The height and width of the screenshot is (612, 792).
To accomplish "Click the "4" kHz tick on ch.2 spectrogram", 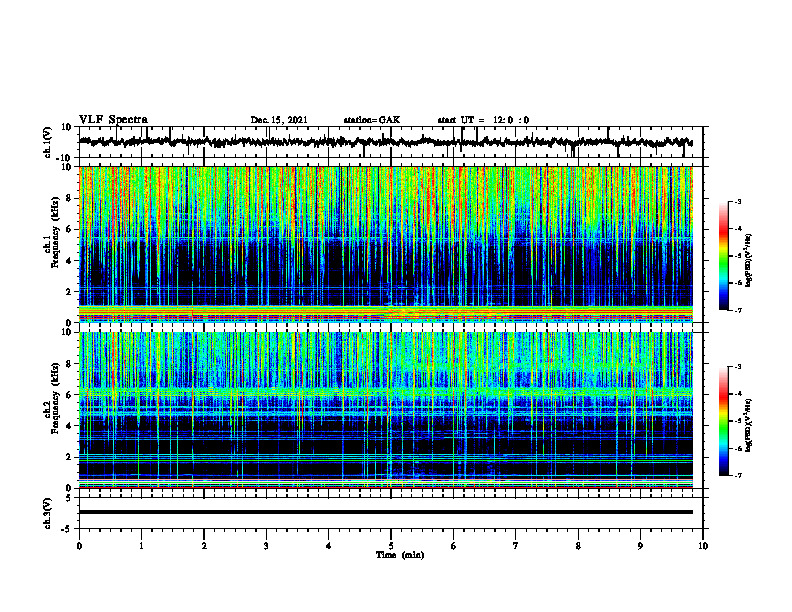I will click(x=70, y=426).
